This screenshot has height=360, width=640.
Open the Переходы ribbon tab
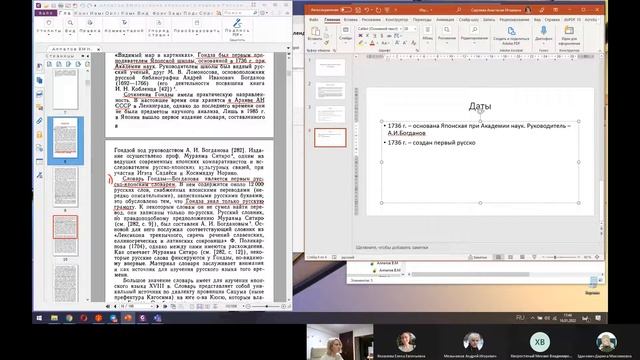422,20
